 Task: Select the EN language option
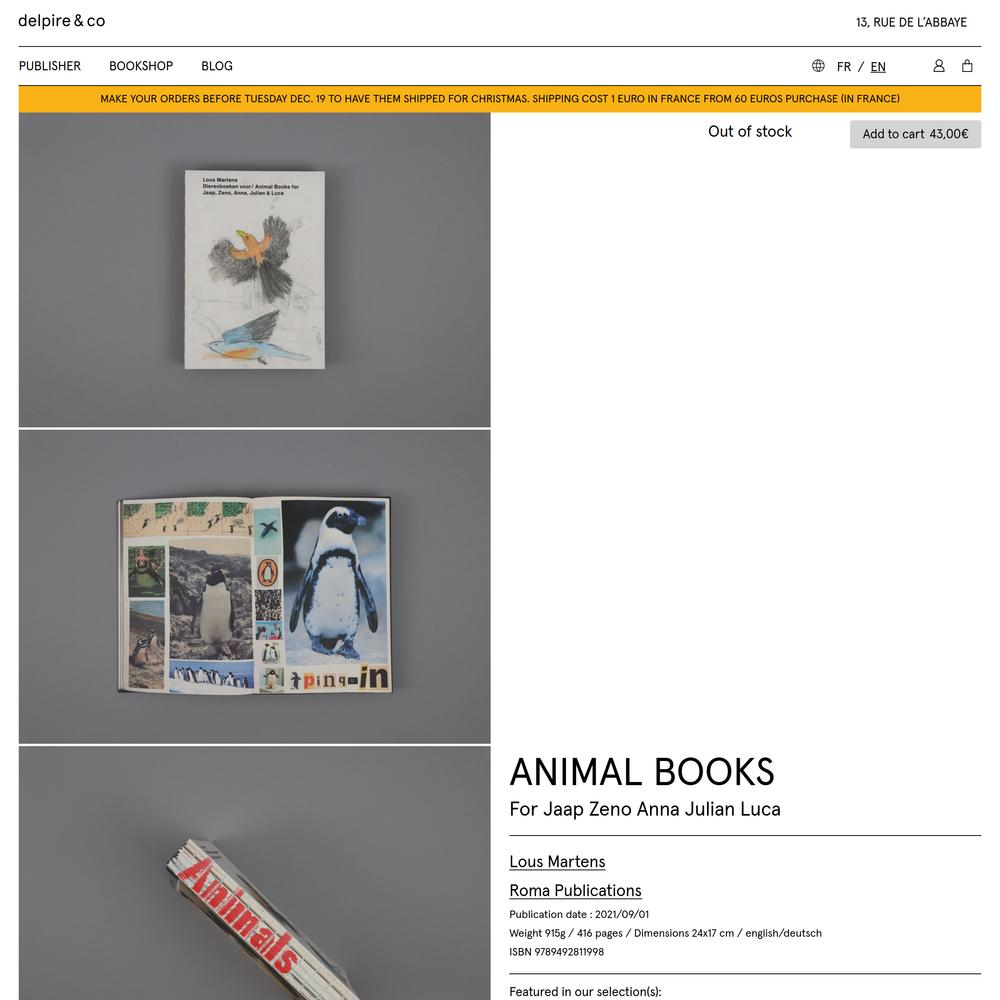[x=878, y=66]
